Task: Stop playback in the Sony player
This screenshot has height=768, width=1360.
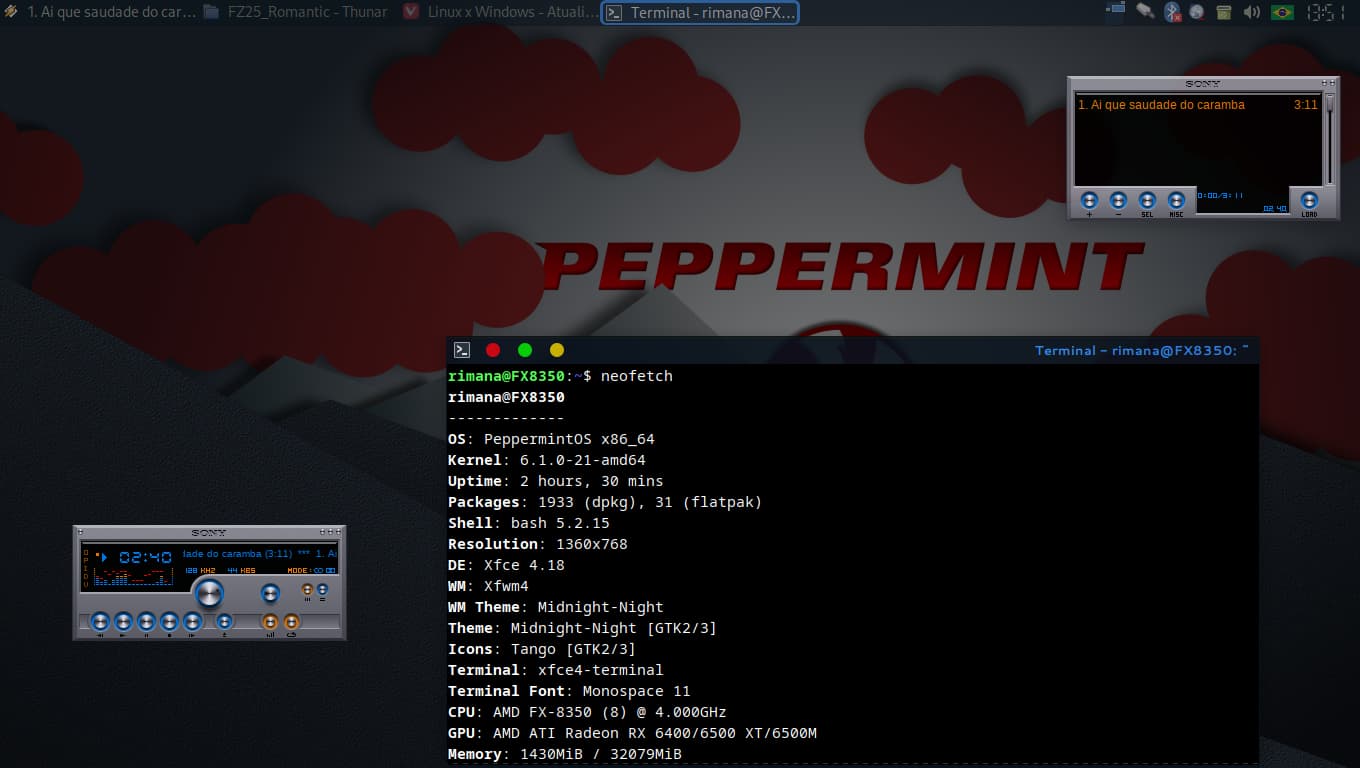Action: 169,622
